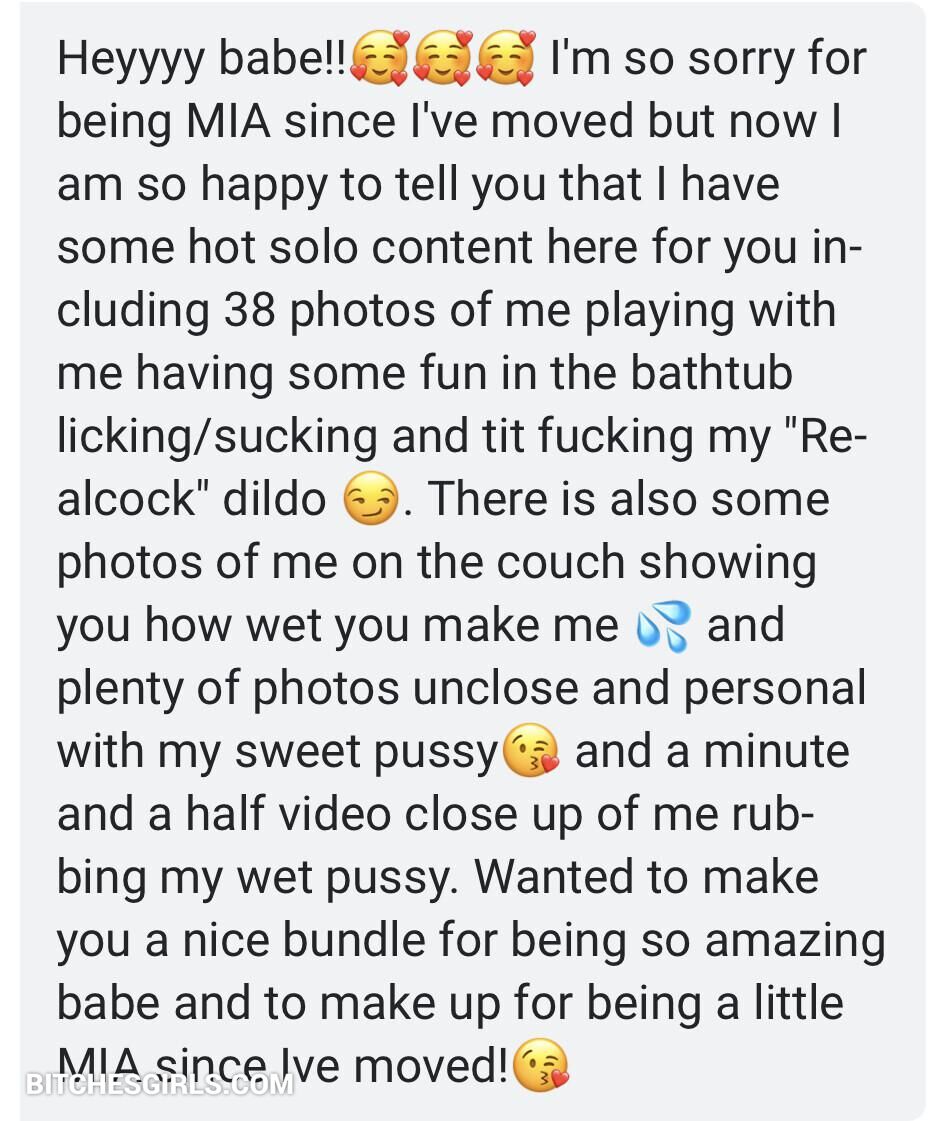Click the kissing emoji ending the message
The height and width of the screenshot is (1121, 947).
(540, 1066)
